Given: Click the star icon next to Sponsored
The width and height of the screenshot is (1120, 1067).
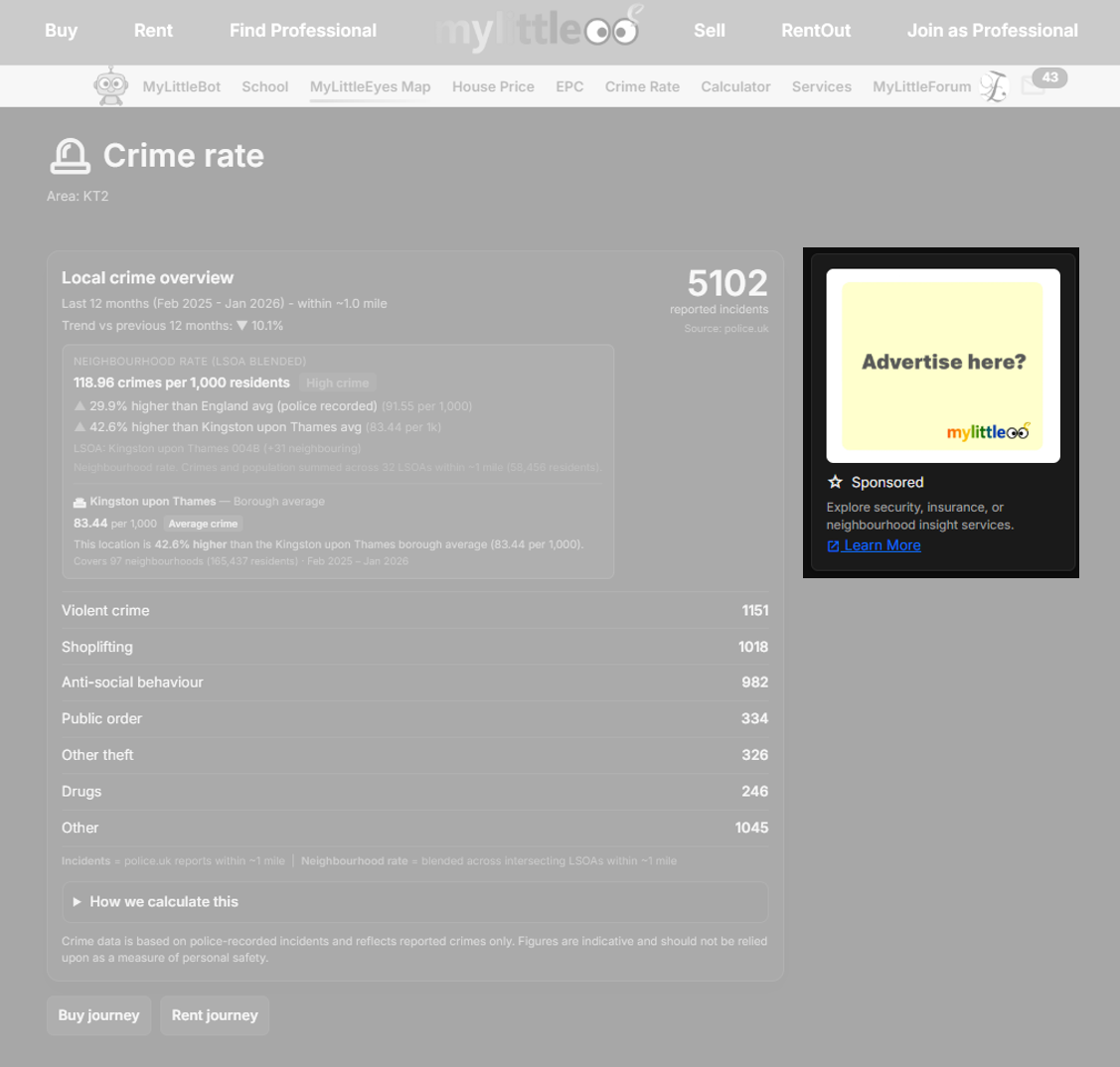Looking at the screenshot, I should coord(835,482).
